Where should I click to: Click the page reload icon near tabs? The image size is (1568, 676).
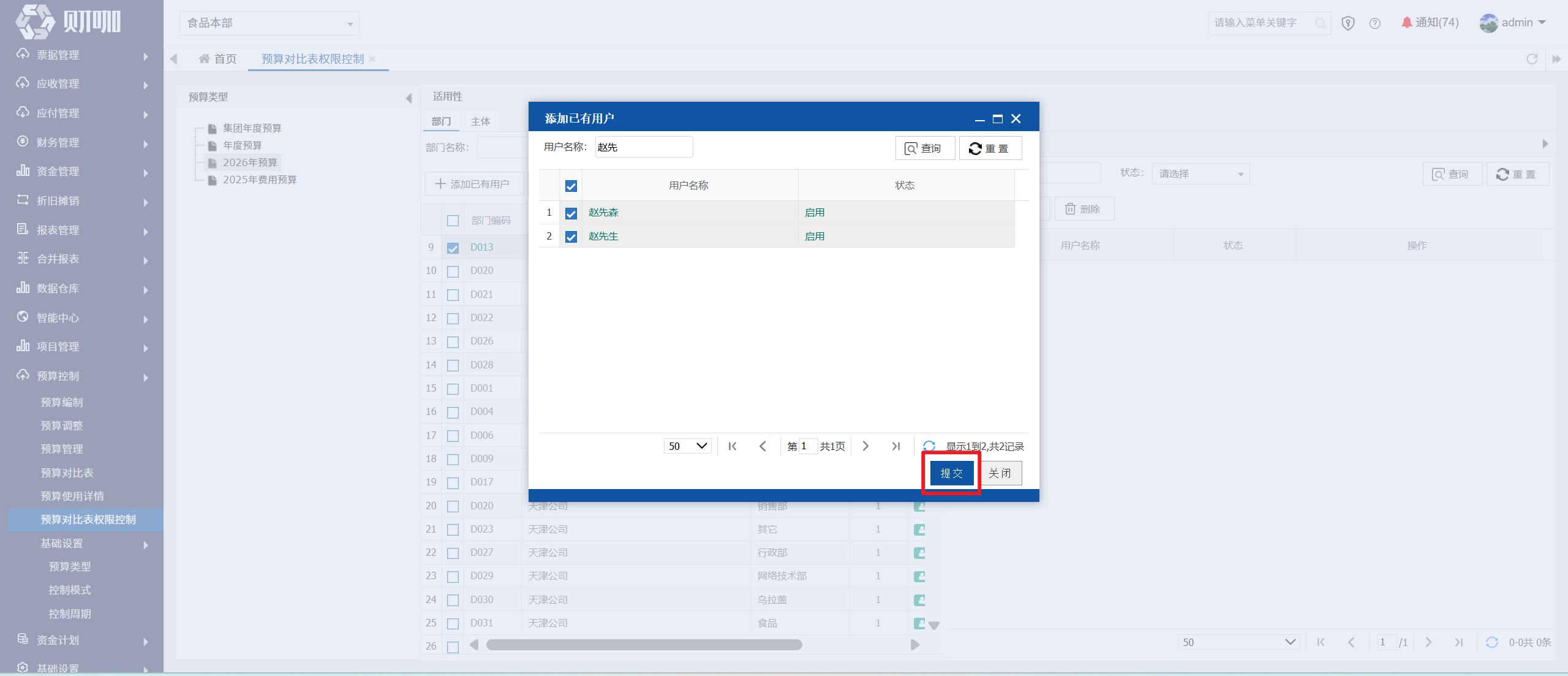click(x=1532, y=59)
